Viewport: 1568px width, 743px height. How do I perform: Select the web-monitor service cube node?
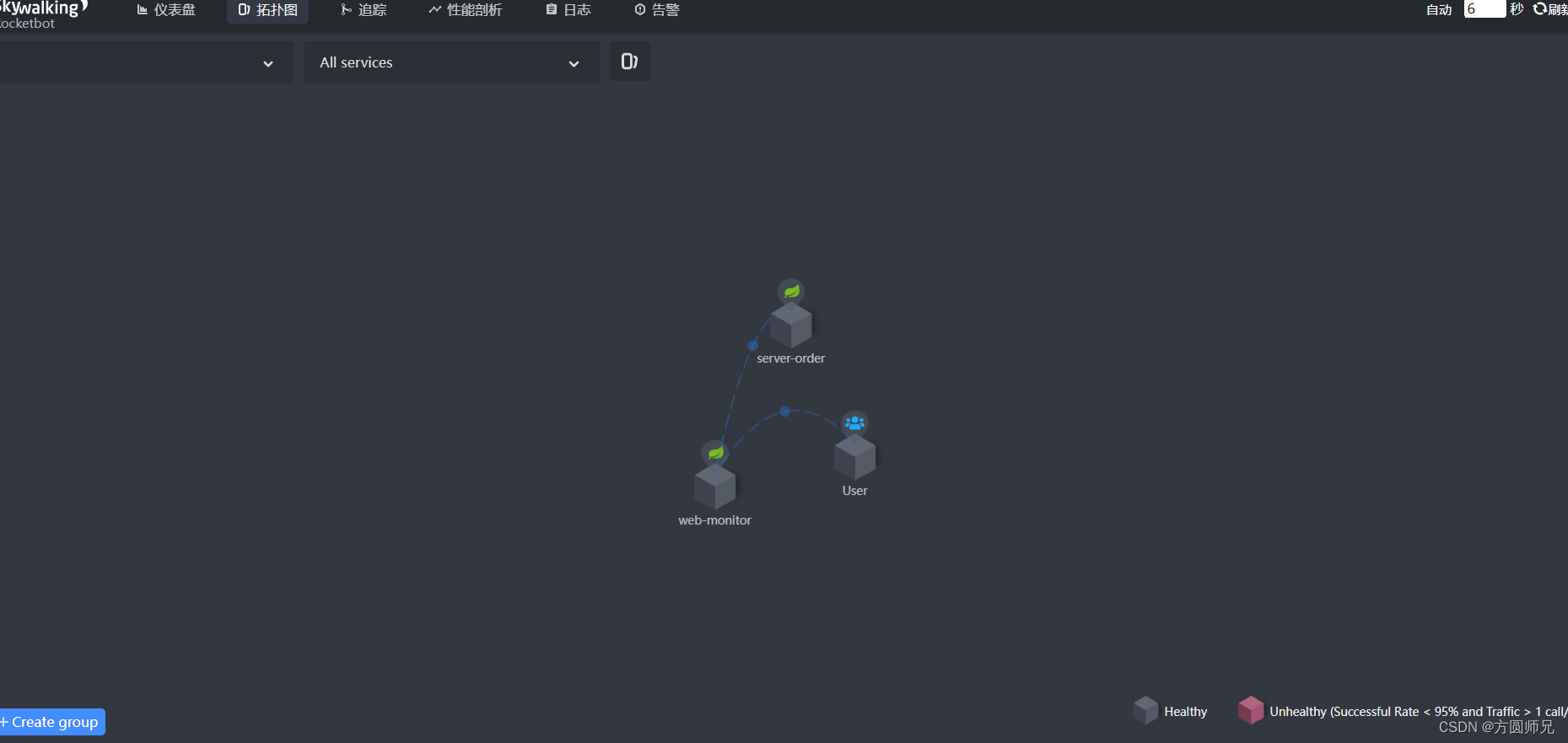[715, 487]
